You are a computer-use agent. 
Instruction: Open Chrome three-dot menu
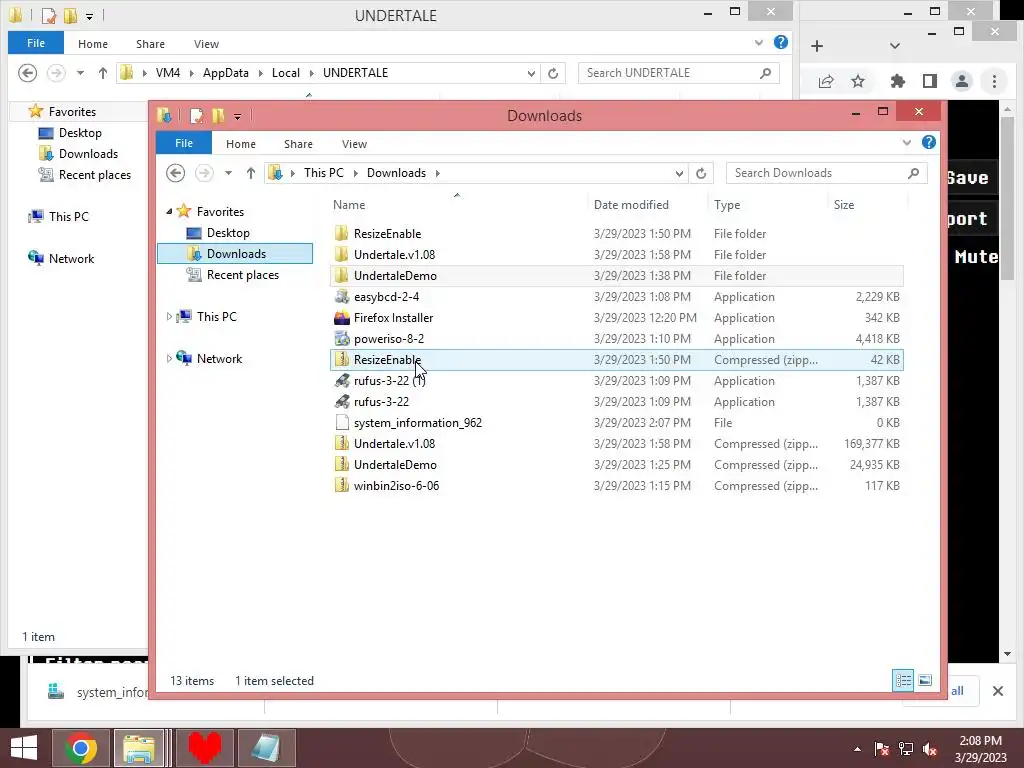[x=994, y=81]
